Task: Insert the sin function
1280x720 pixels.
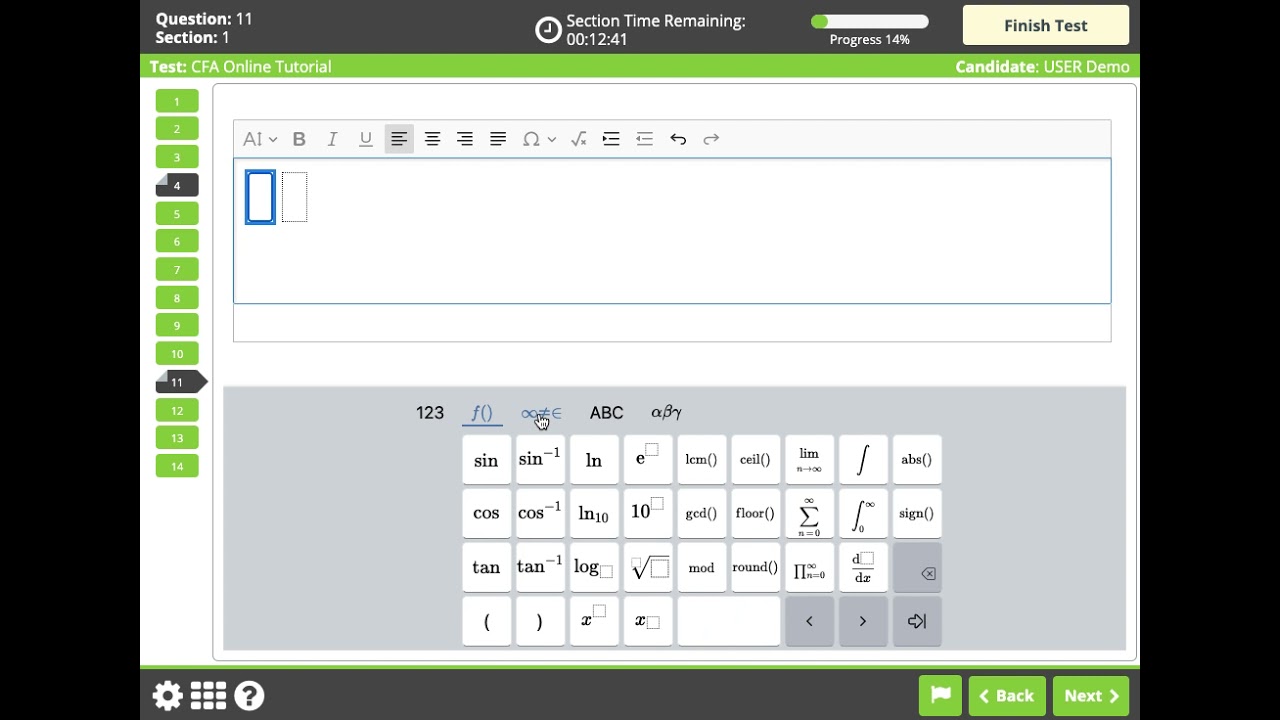Action: point(486,460)
